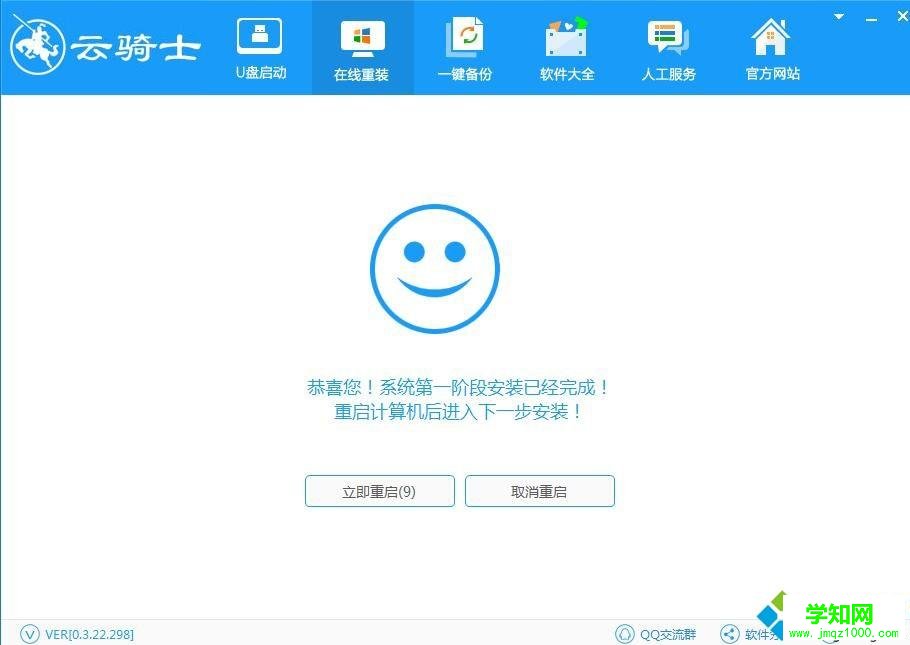Click the 取消重启 cancel restart button
The image size is (910, 645).
click(539, 491)
